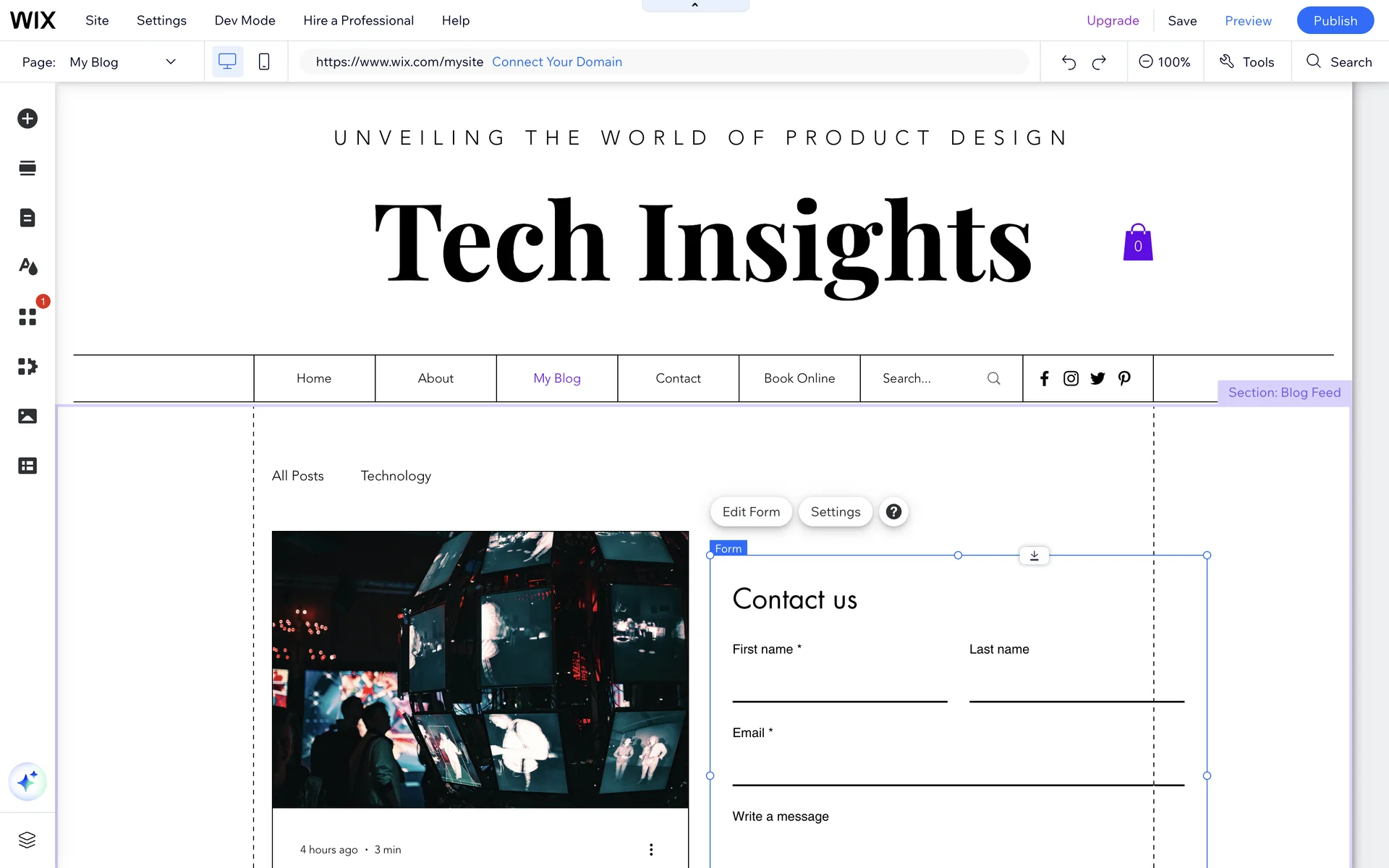Image resolution: width=1389 pixels, height=868 pixels.
Task: Open the Add Elements plus panel
Action: 27,119
